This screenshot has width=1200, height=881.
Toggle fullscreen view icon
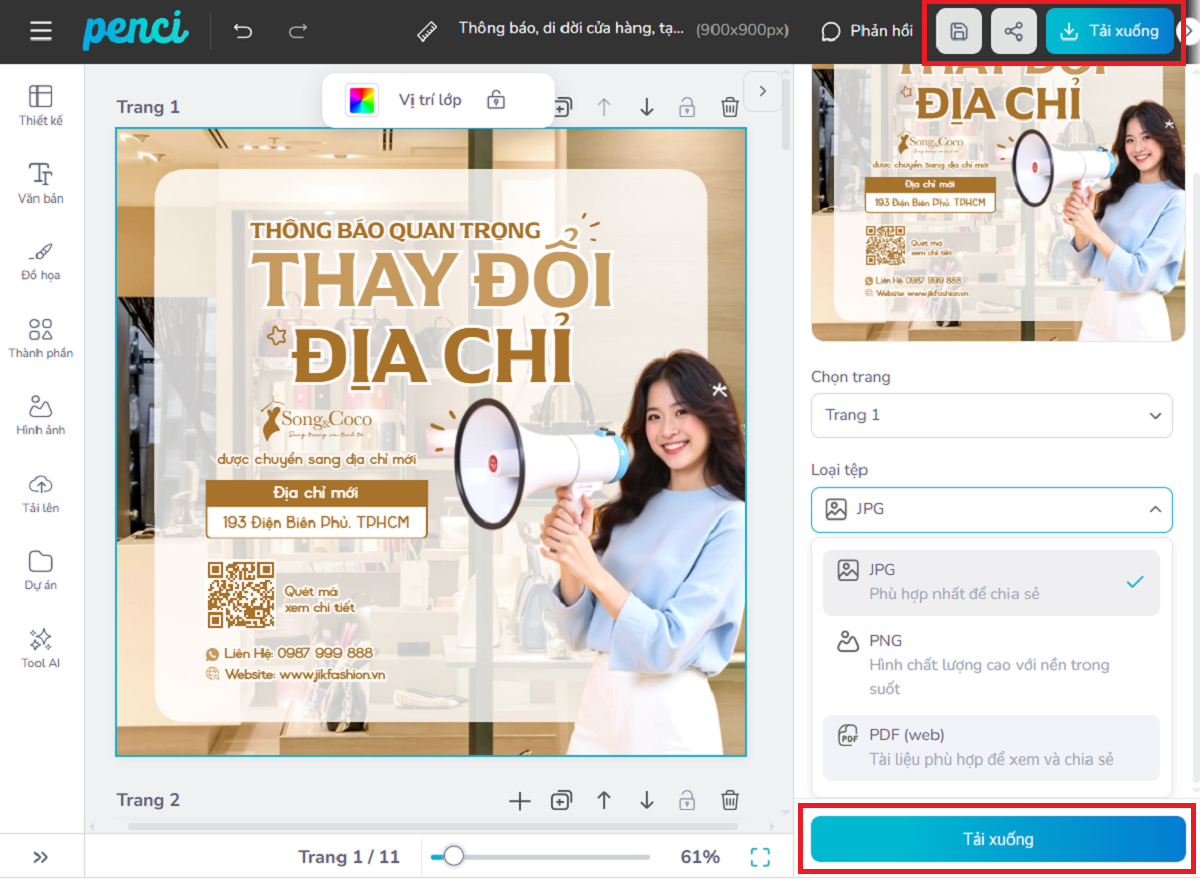[x=760, y=857]
